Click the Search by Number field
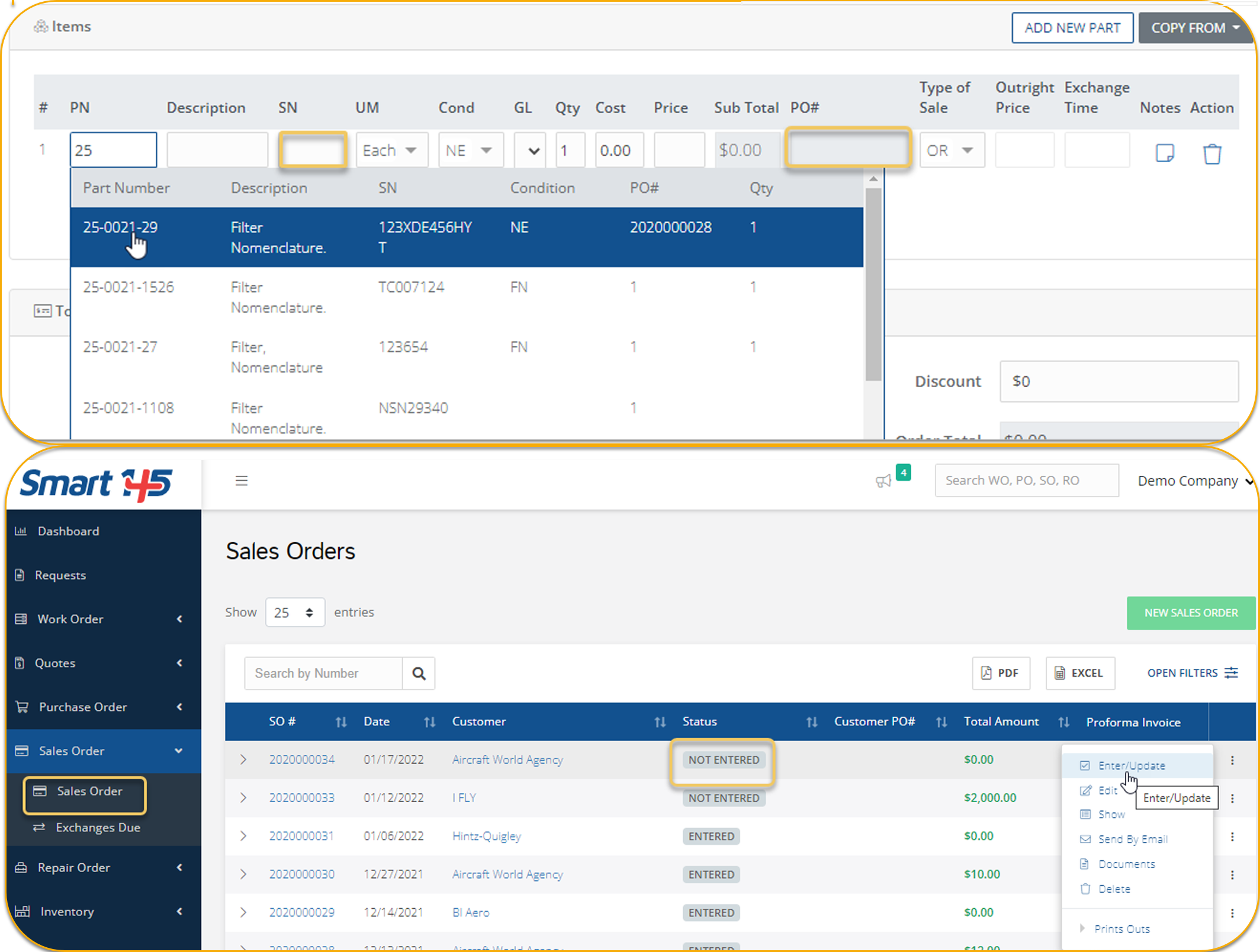Screen dimensions: 1260x952 pyautogui.click(x=323, y=673)
